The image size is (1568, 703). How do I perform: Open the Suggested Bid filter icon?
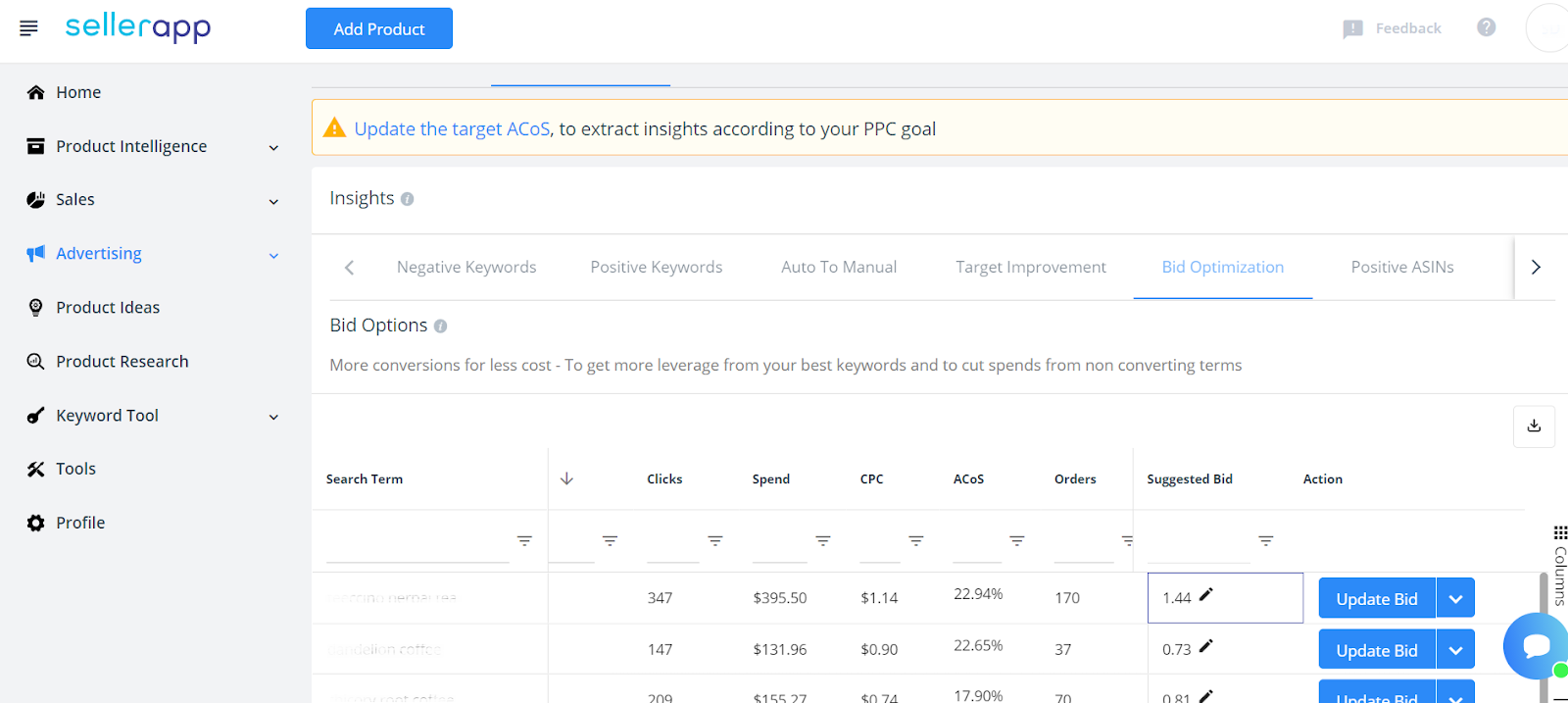click(1265, 541)
